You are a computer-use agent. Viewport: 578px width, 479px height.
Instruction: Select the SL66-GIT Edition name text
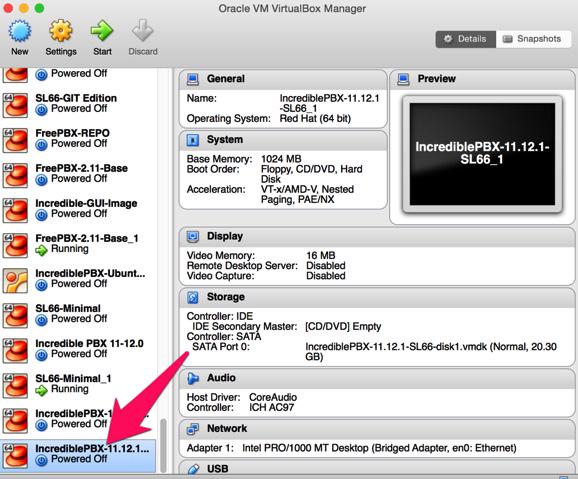[76, 98]
